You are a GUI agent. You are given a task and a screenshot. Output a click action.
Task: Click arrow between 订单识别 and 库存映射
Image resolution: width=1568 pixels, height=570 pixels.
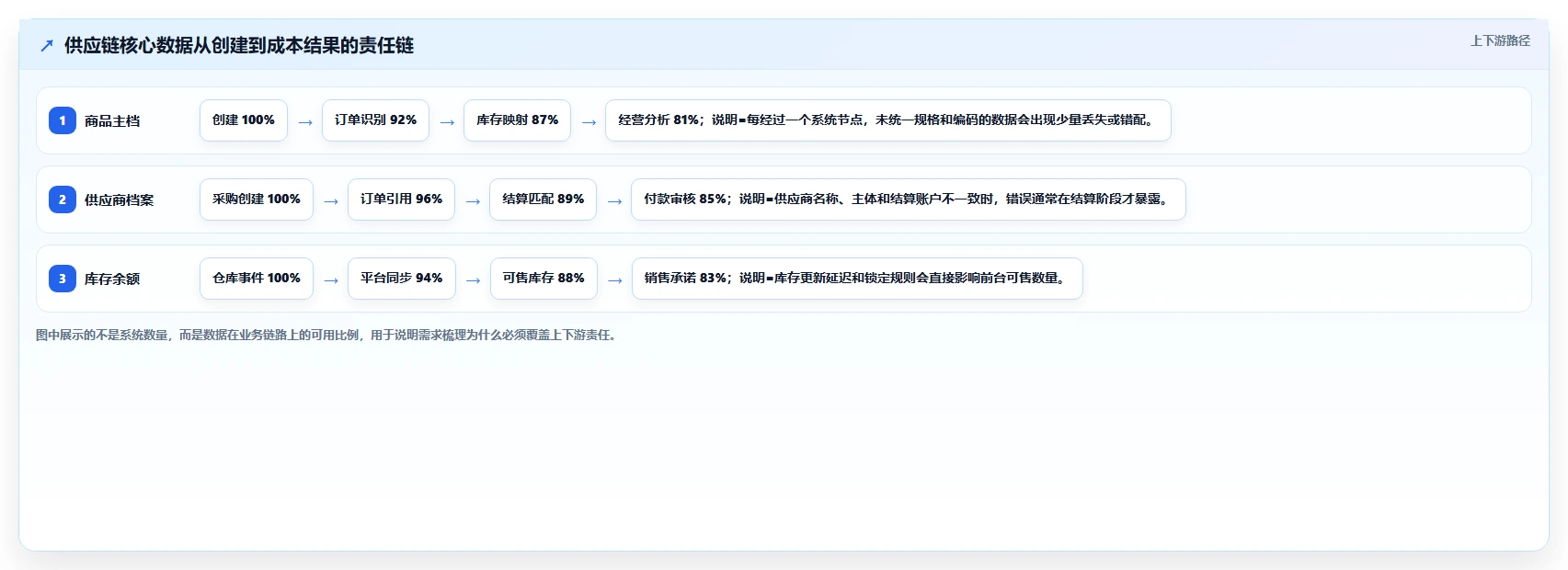[x=447, y=122]
